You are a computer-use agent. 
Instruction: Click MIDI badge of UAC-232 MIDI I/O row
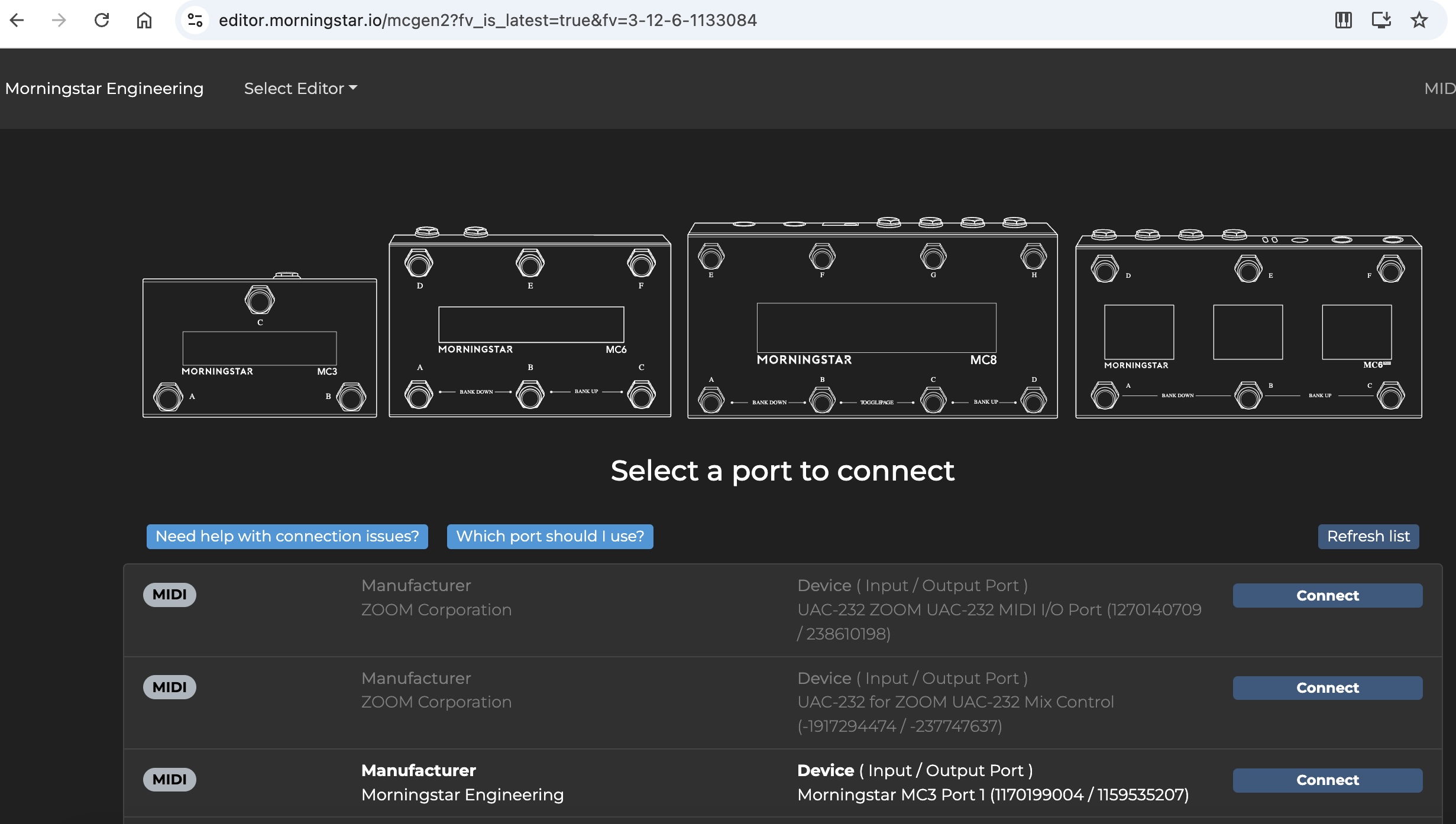pyautogui.click(x=170, y=595)
